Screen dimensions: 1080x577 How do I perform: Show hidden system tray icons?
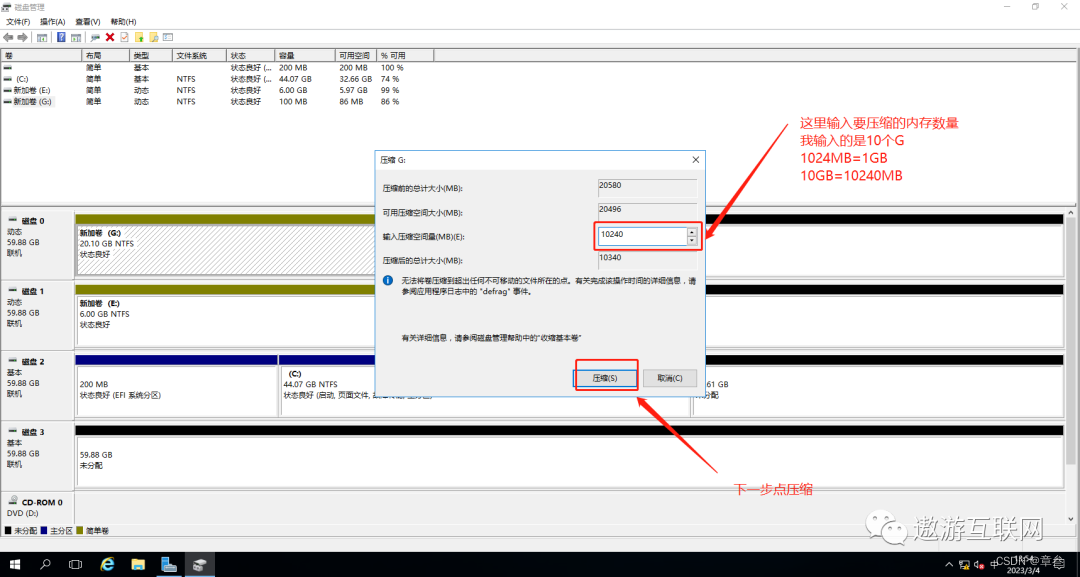950,565
